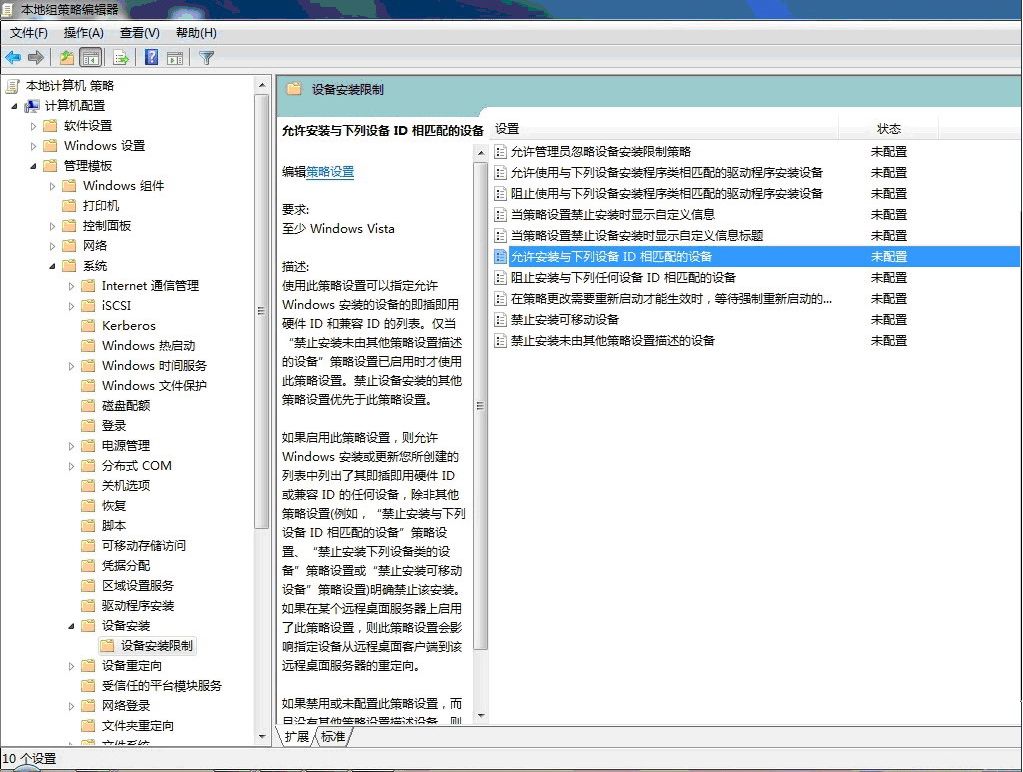Click the Up one level folder icon

[x=67, y=58]
